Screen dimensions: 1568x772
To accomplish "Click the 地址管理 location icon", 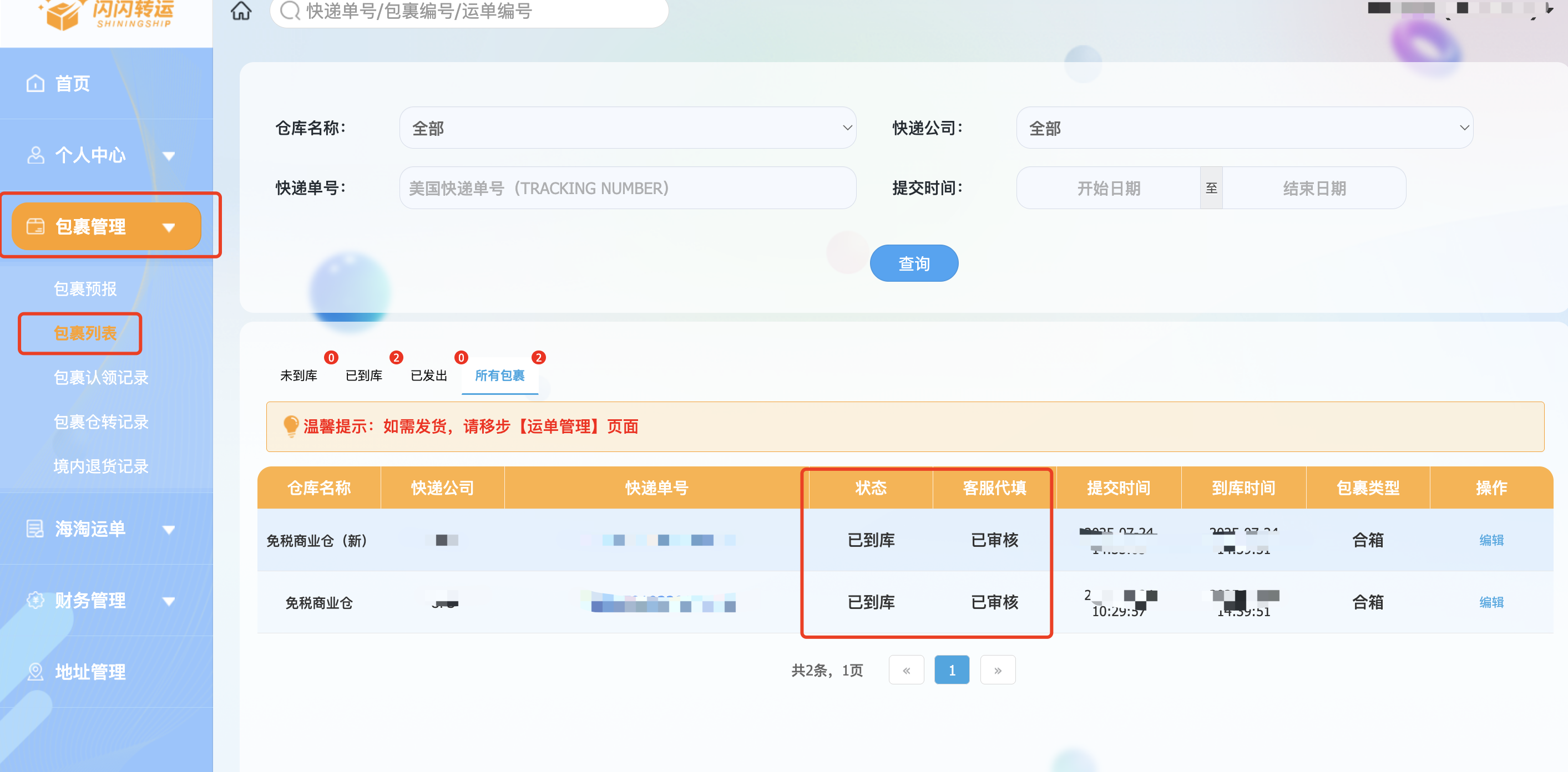I will click(36, 672).
